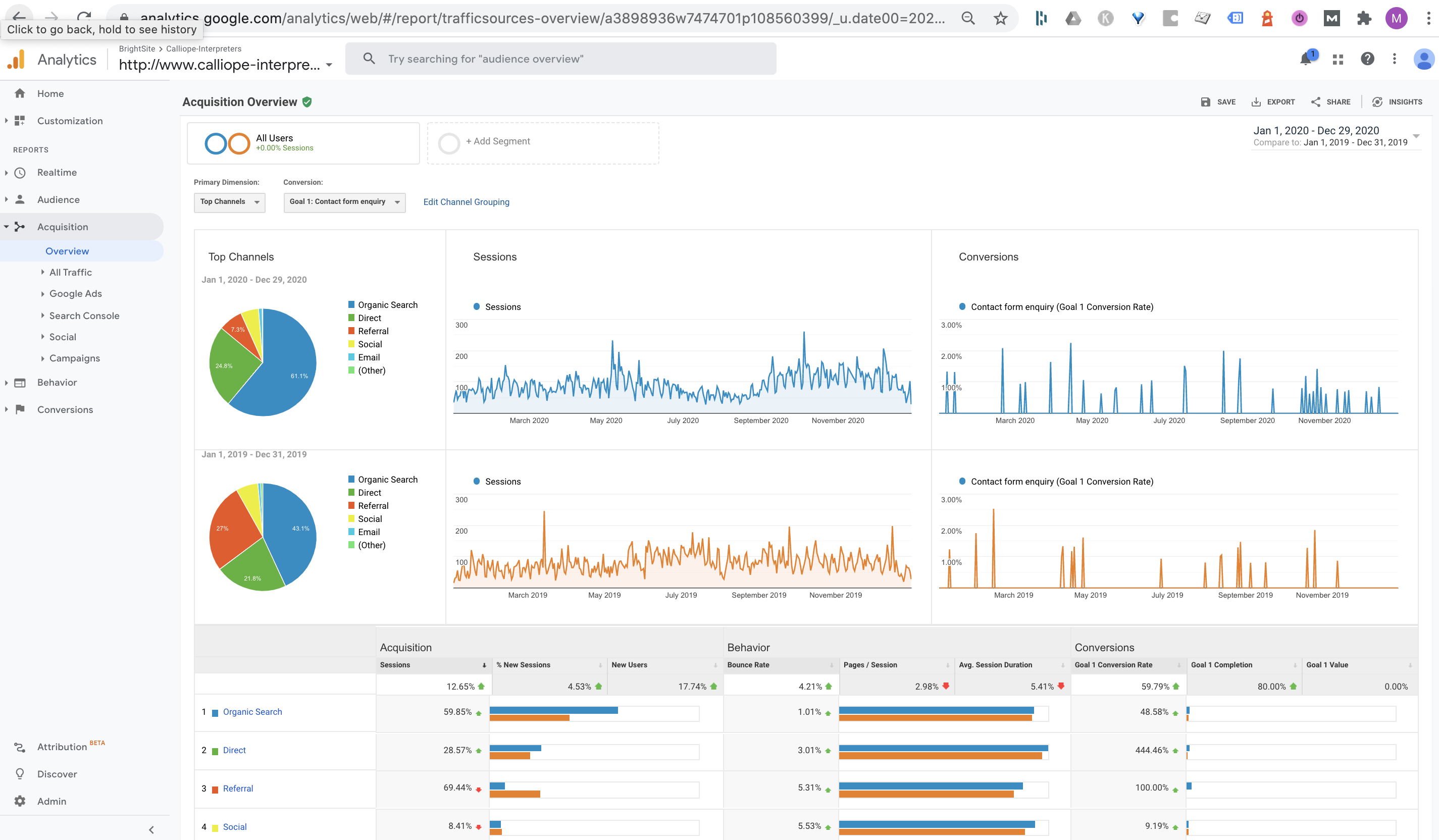Click the help question mark icon
The height and width of the screenshot is (840, 1439).
[1367, 59]
